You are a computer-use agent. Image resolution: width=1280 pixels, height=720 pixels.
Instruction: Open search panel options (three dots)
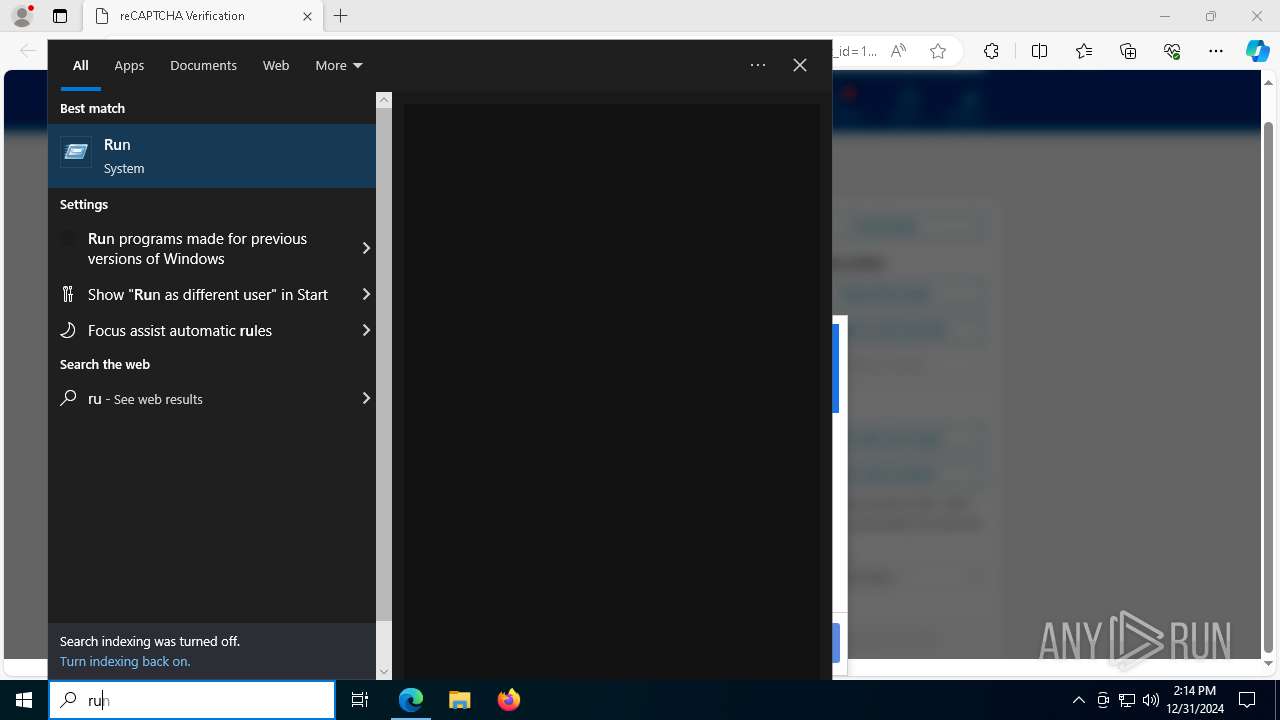(x=758, y=65)
